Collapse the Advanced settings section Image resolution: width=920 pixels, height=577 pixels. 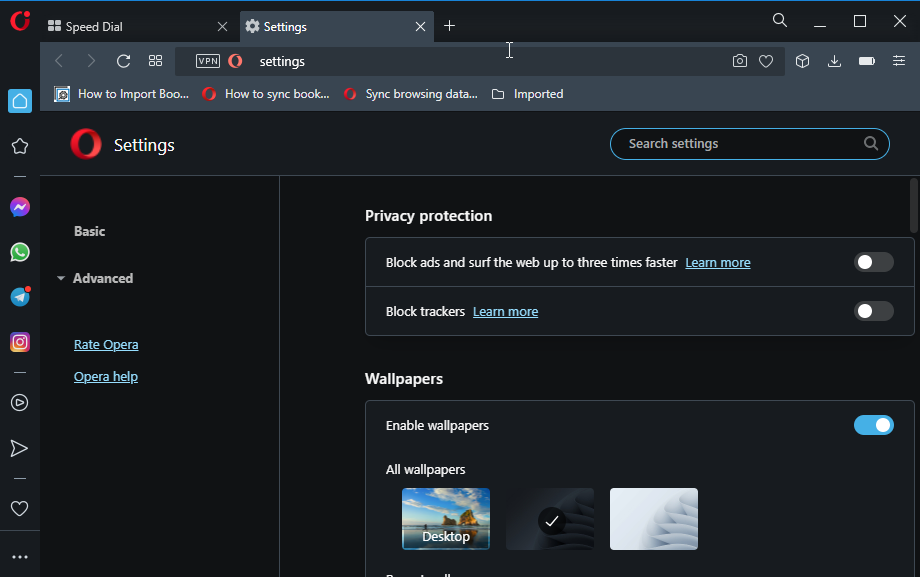coord(95,278)
